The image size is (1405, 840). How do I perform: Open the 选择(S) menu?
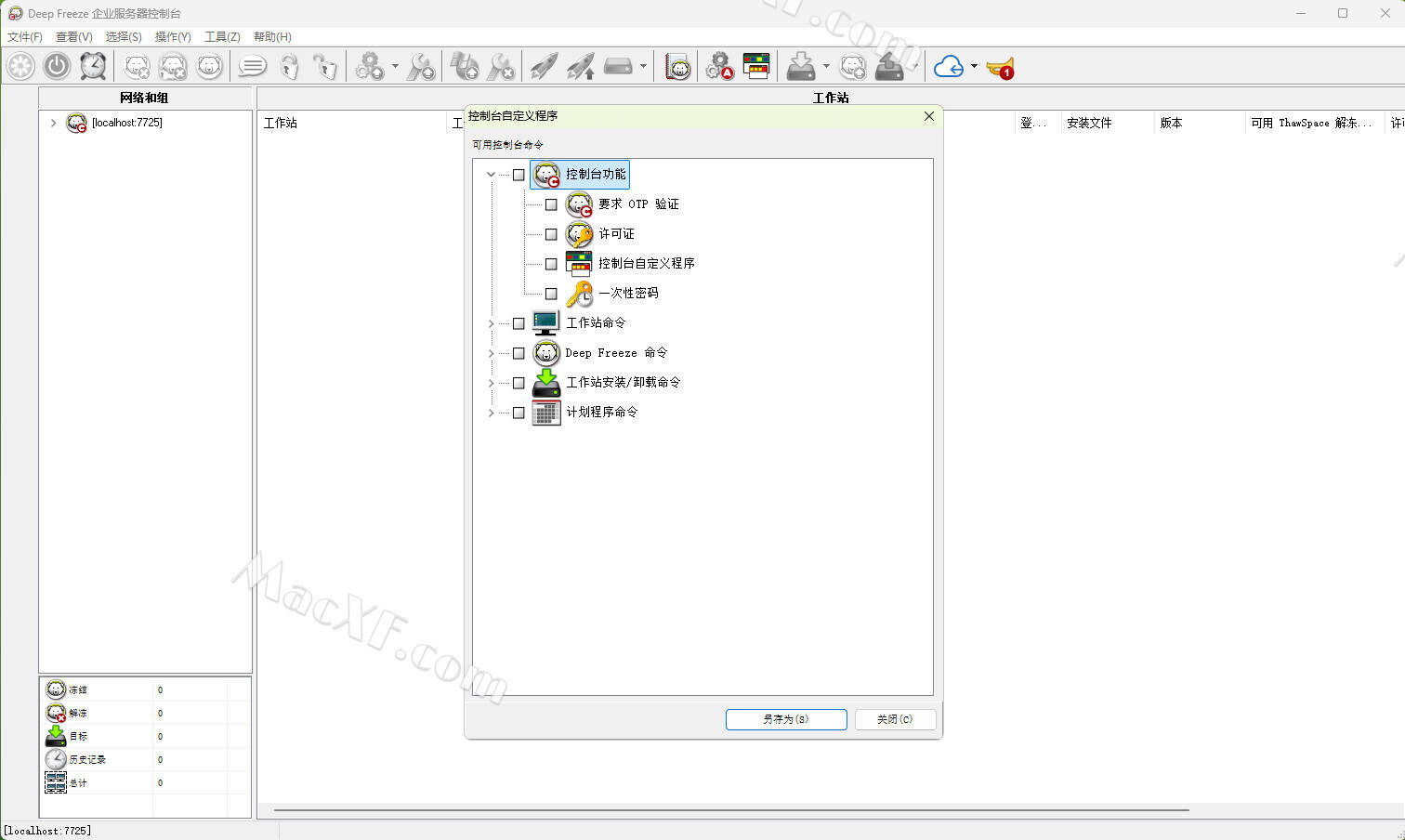tap(124, 36)
